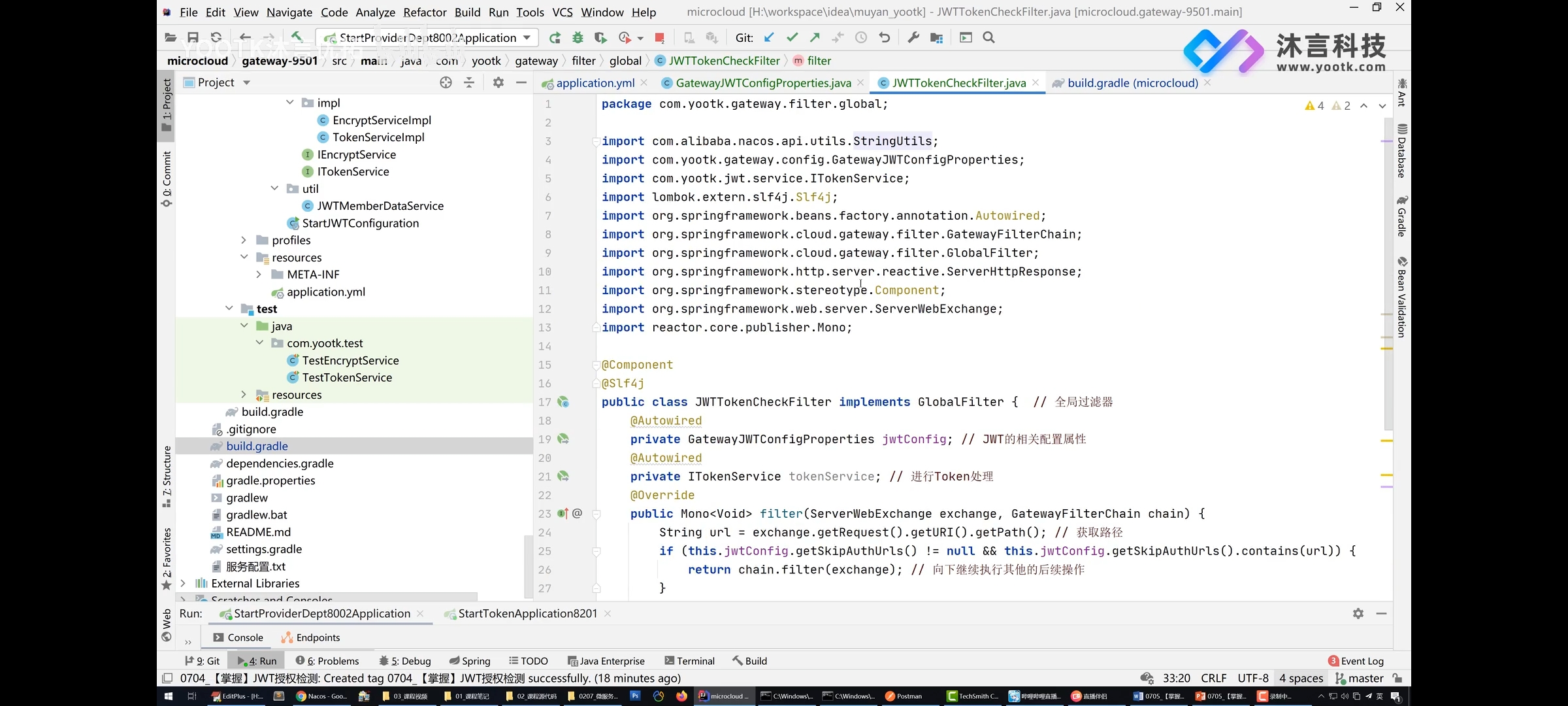Viewport: 1568px width, 706px height.
Task: Click the Search Everywhere magnifier icon
Action: coord(989,38)
